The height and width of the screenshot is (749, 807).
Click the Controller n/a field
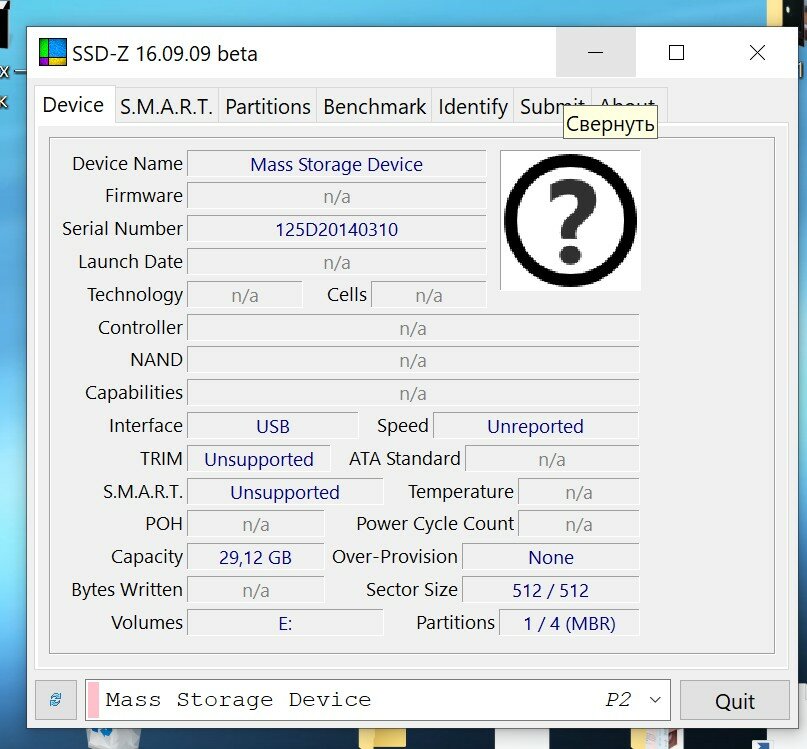413,328
